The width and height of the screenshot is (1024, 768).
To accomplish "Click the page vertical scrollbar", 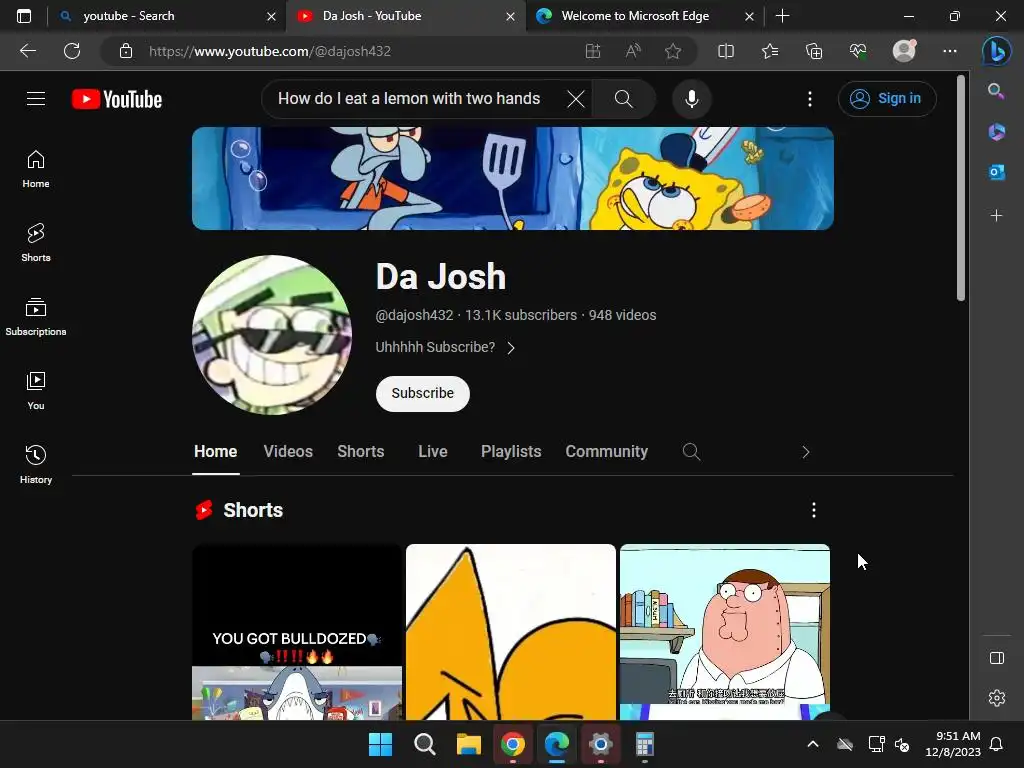I will [x=961, y=188].
